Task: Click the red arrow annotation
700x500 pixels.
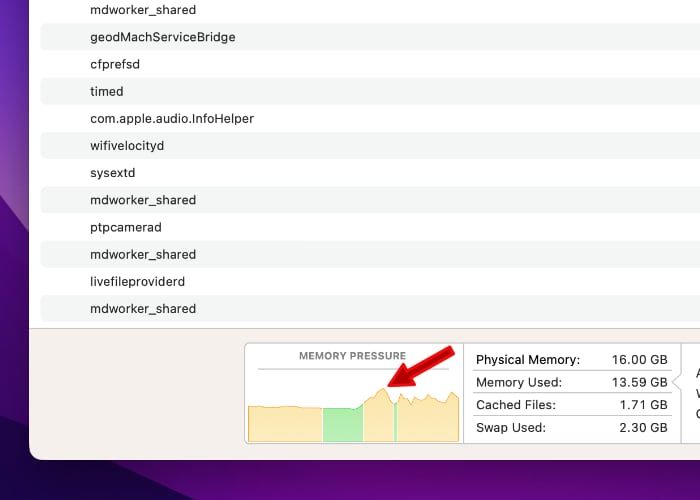Action: pyautogui.click(x=422, y=366)
